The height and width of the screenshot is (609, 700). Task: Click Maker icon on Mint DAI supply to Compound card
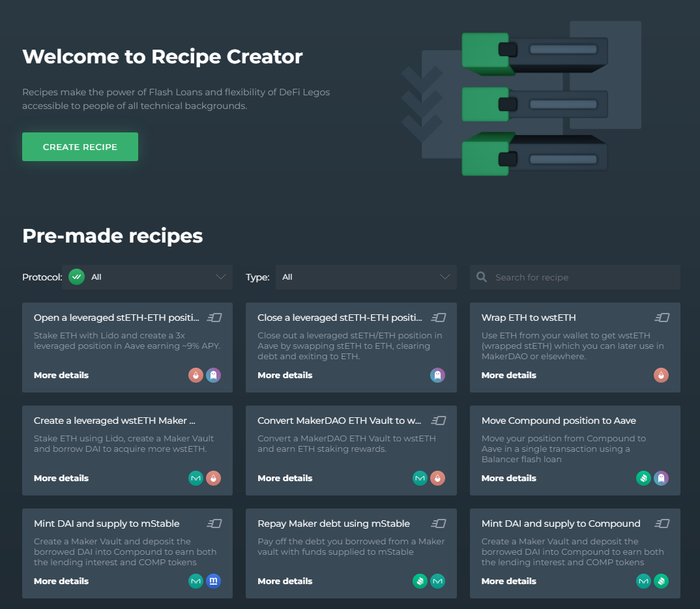(x=643, y=581)
